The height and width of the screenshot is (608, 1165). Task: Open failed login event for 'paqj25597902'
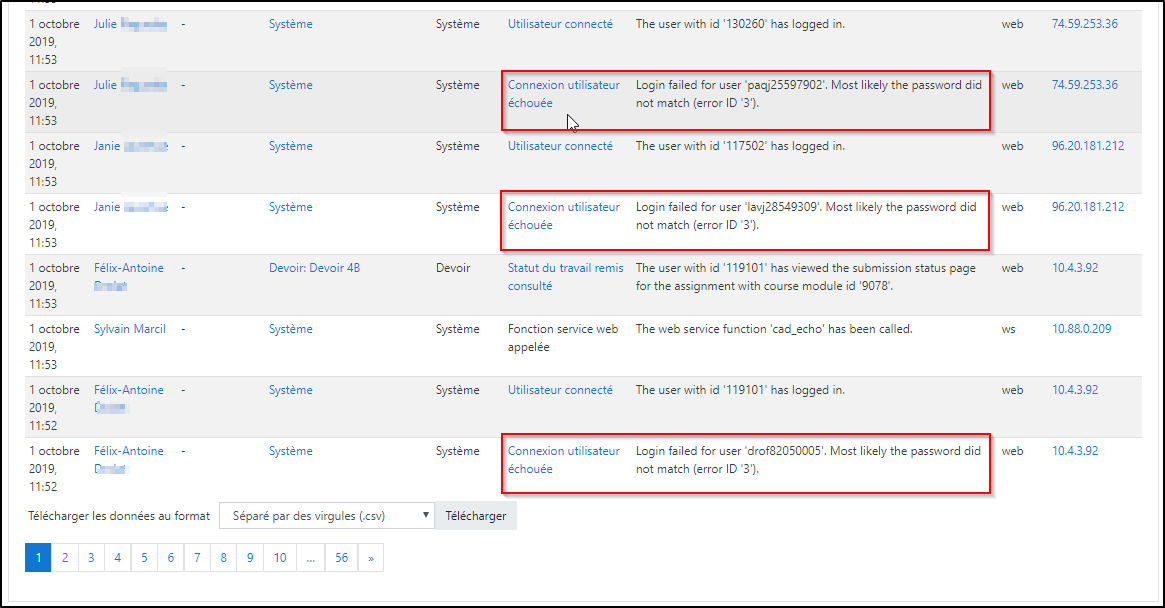(x=563, y=94)
